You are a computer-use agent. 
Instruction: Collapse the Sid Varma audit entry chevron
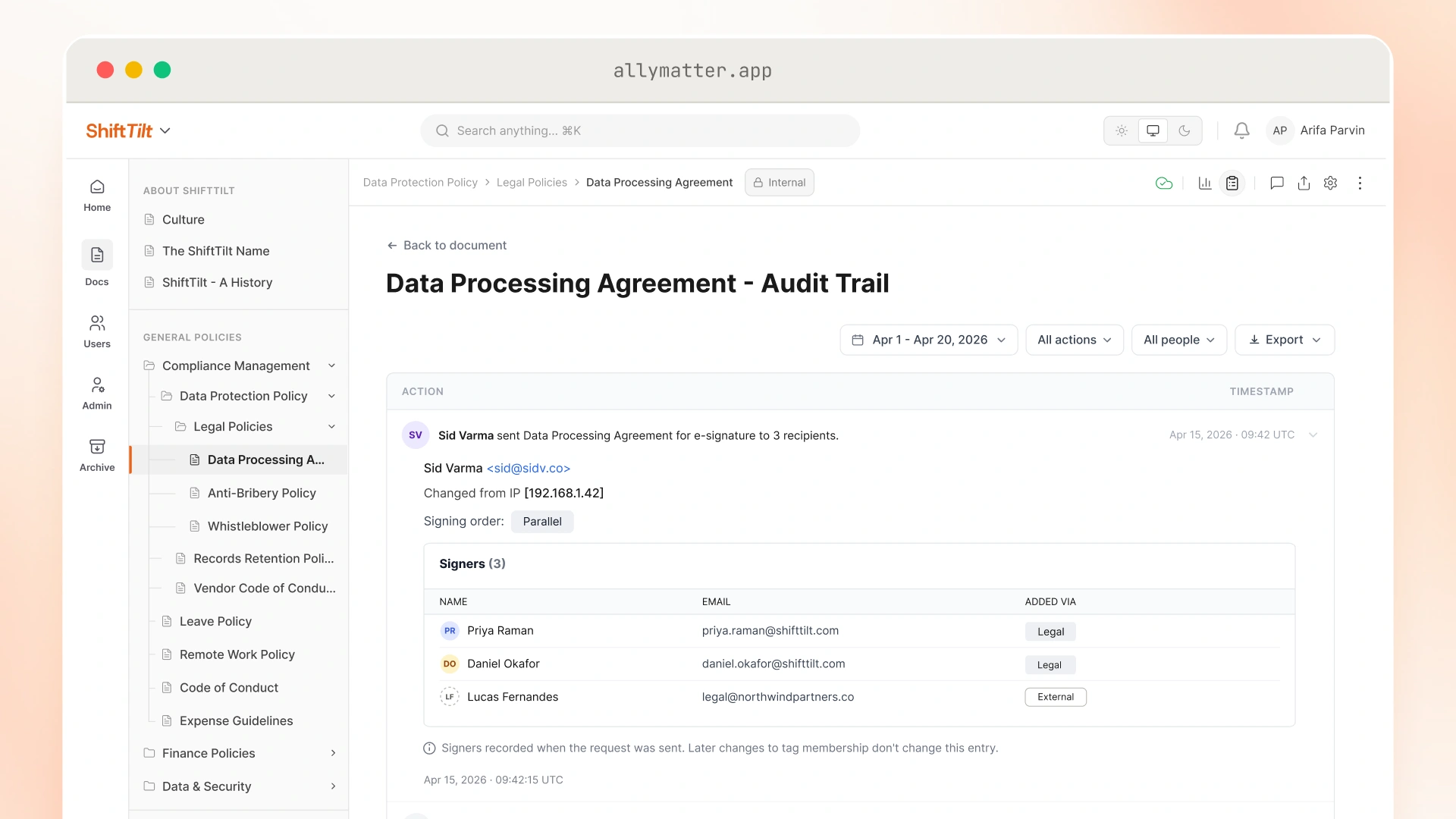coord(1313,435)
